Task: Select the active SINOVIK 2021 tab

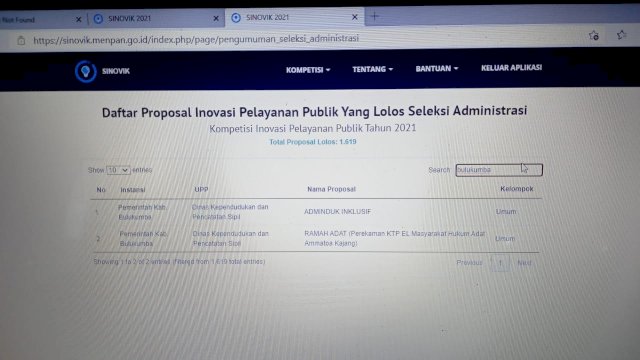Action: click(x=294, y=17)
